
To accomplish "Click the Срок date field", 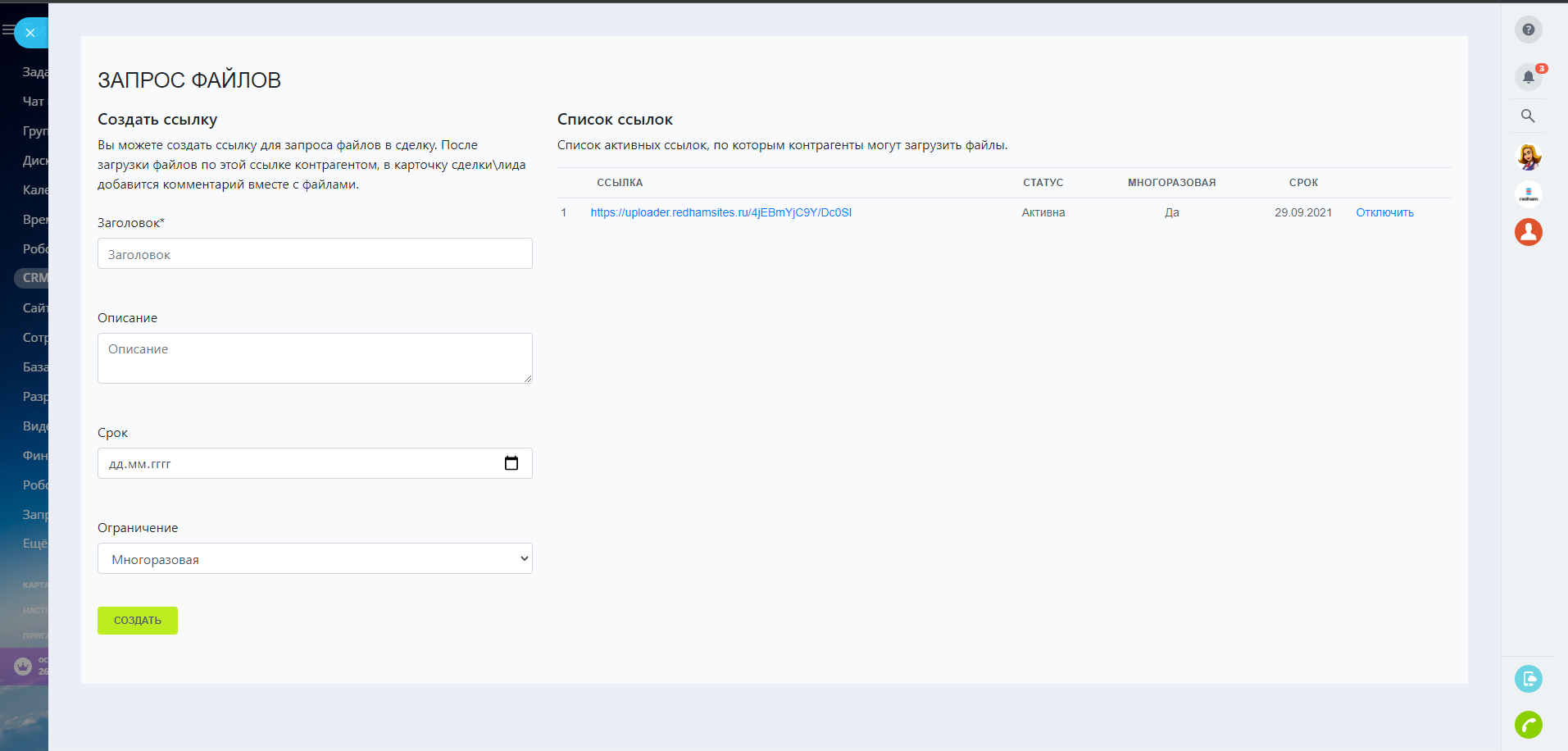I will point(295,463).
